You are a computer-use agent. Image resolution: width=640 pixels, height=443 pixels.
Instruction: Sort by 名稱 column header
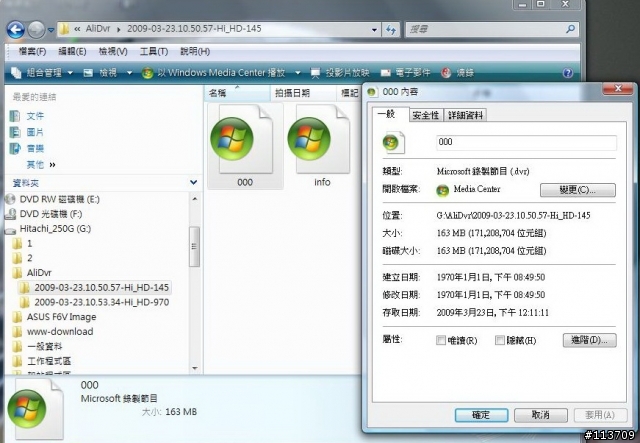[x=237, y=93]
